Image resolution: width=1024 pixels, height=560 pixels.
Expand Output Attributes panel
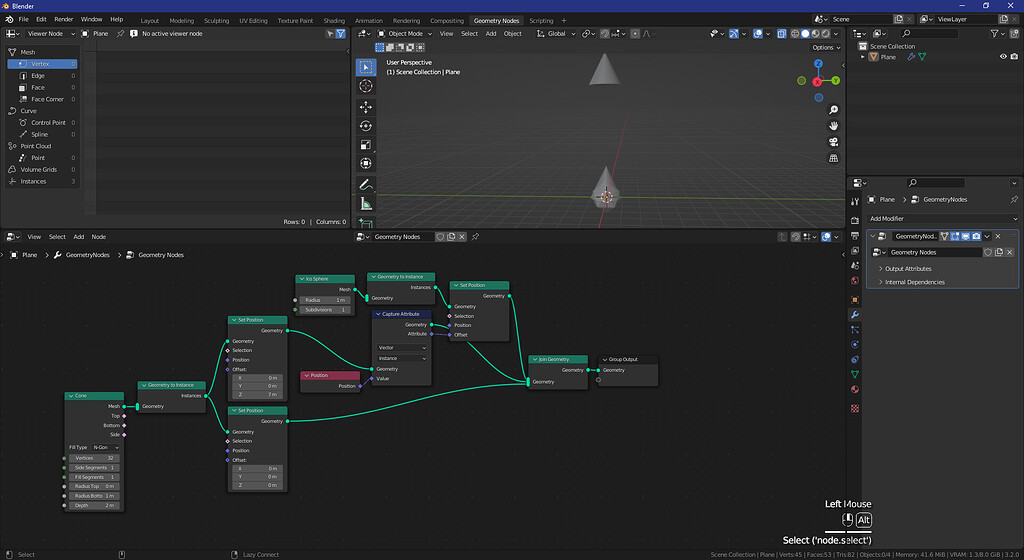908,269
